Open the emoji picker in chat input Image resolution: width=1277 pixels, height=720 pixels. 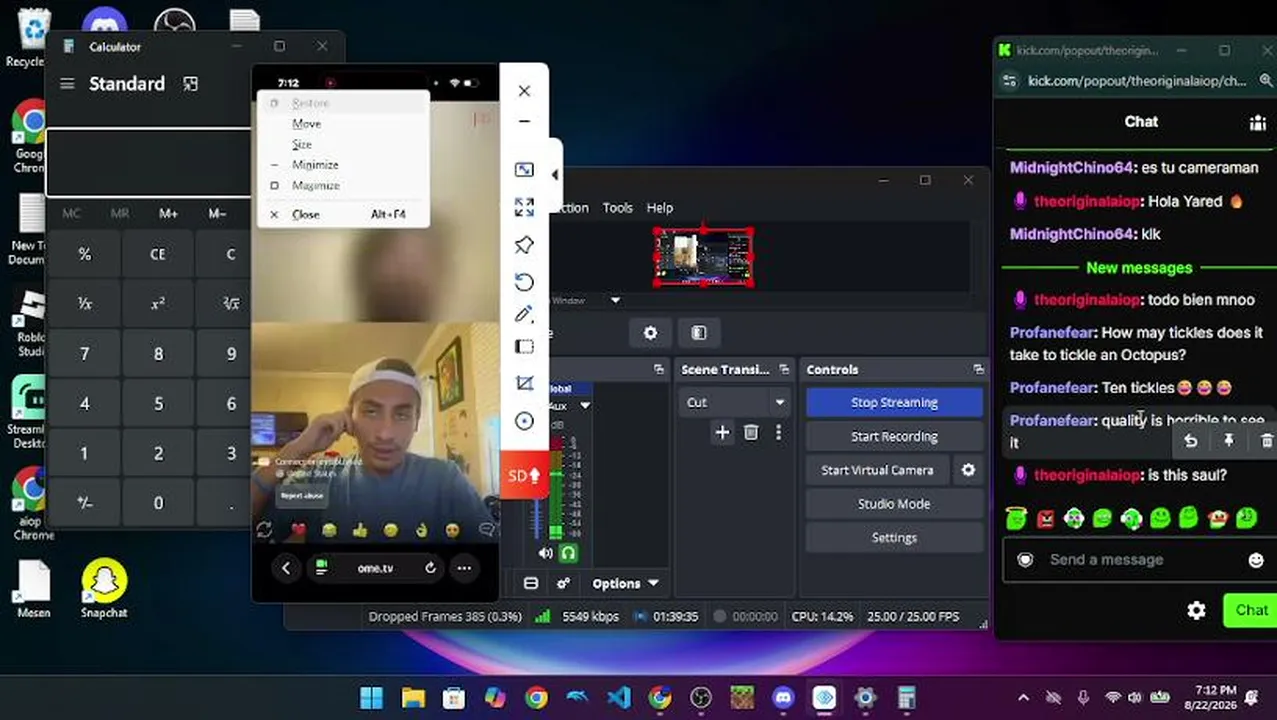click(1256, 560)
